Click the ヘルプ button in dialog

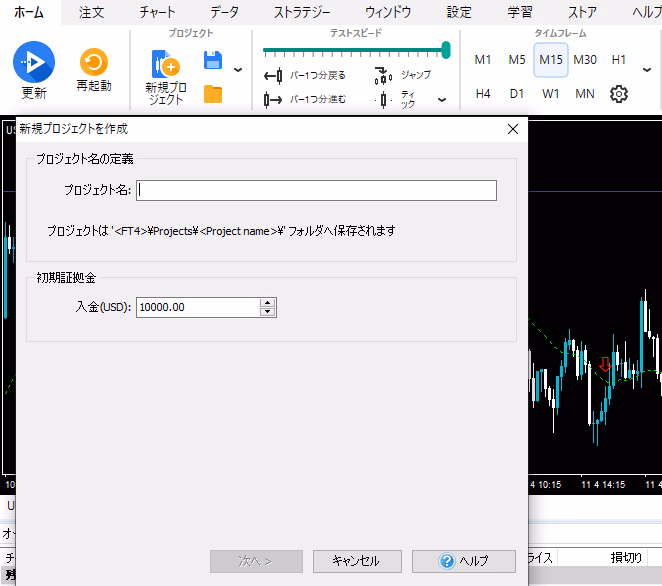click(463, 561)
